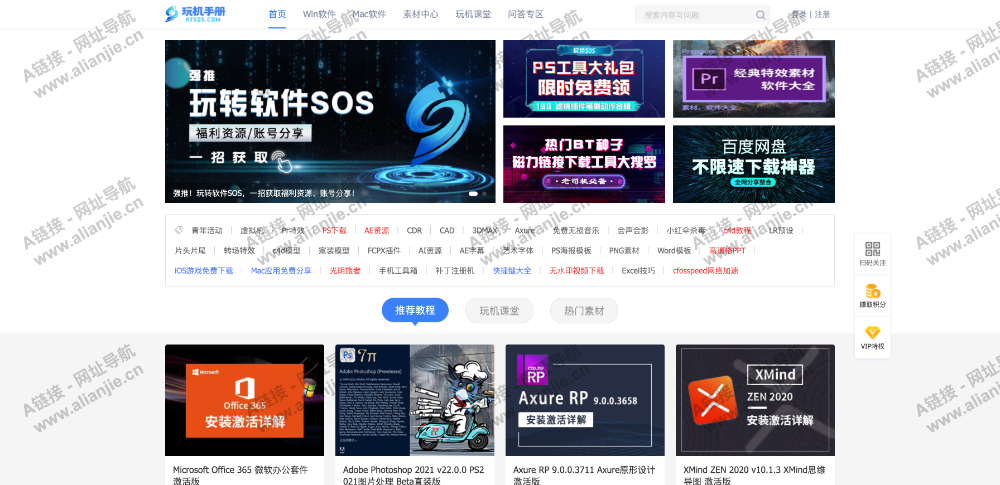Open the 热门BT种子 banner
1000x485 pixels.
(584, 164)
